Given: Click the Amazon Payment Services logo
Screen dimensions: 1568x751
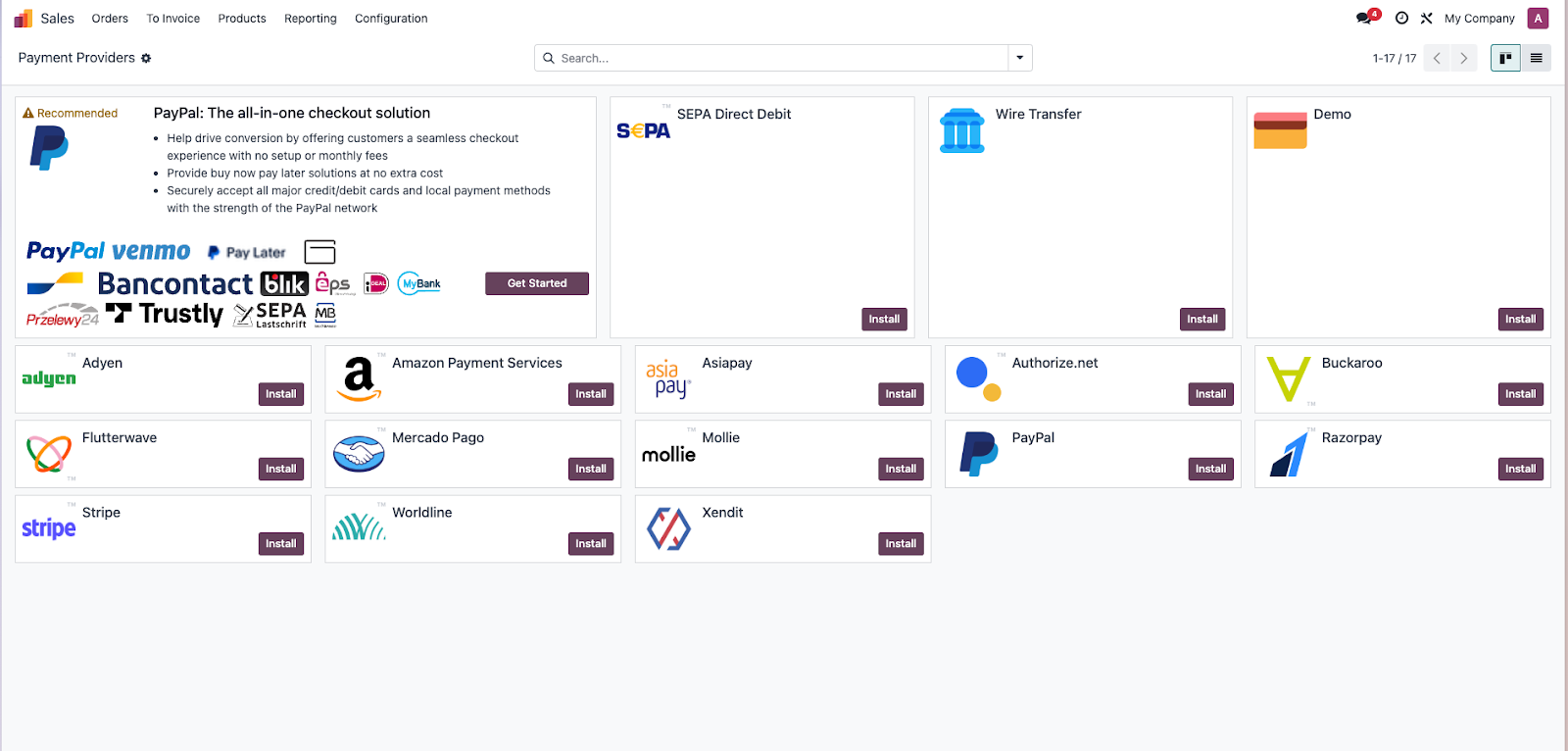Looking at the screenshot, I should 359,378.
